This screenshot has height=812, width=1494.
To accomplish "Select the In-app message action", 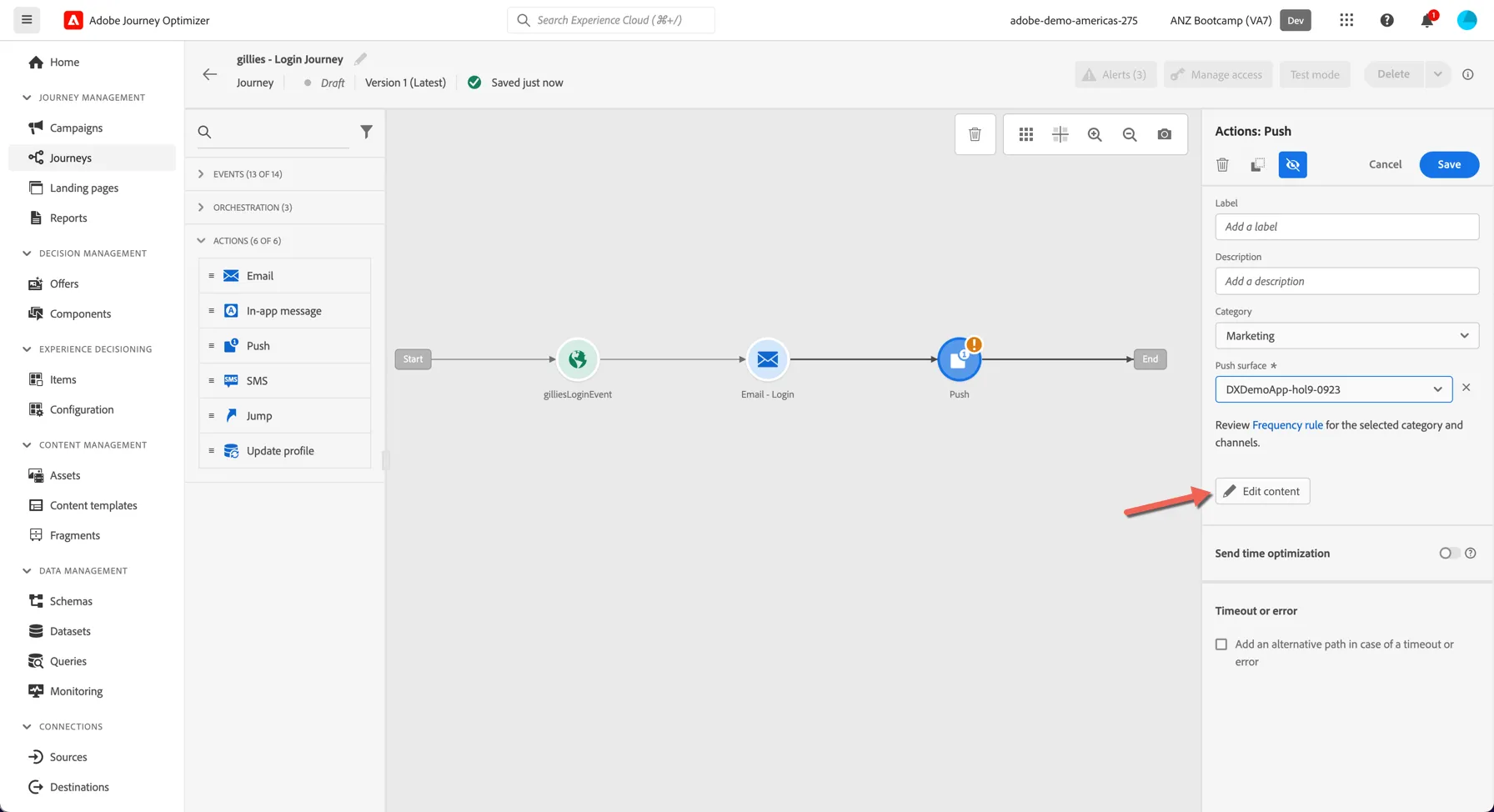I will tap(285, 311).
